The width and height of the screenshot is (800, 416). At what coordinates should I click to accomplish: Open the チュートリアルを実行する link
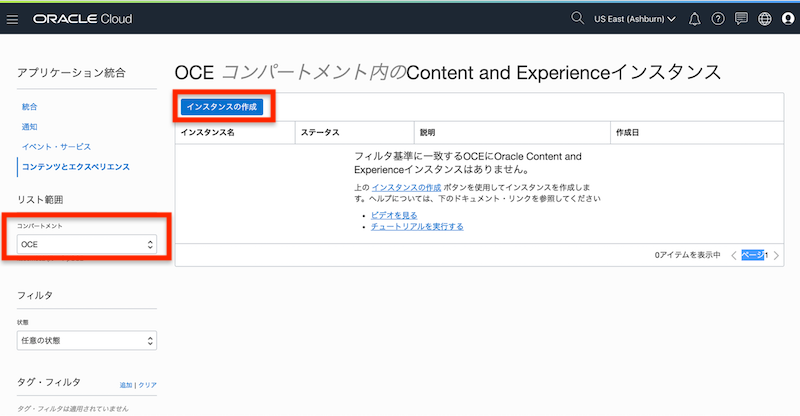[x=417, y=226]
